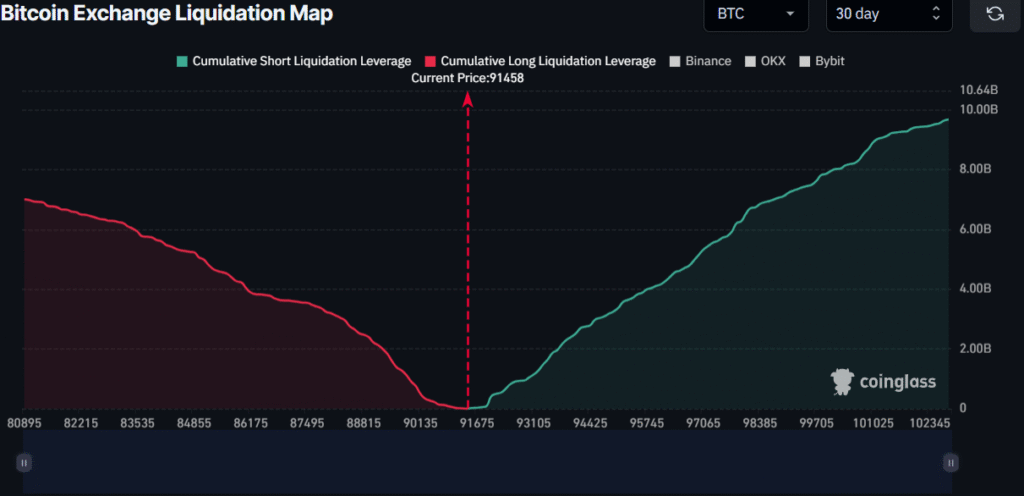Toggle the OKX legend item
This screenshot has width=1024, height=496.
point(765,61)
